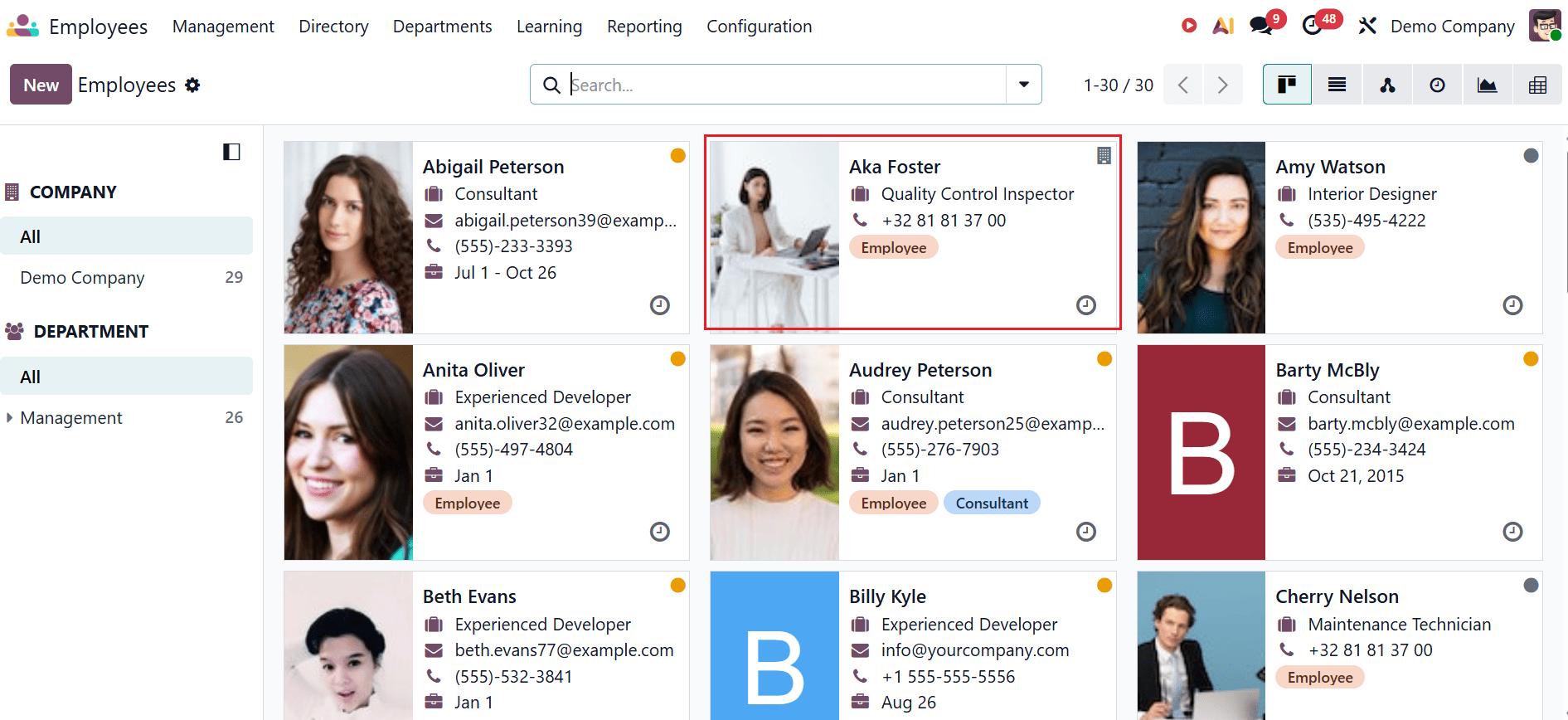This screenshot has width=1568, height=720.
Task: Go to the next page of records
Action: coord(1223,85)
